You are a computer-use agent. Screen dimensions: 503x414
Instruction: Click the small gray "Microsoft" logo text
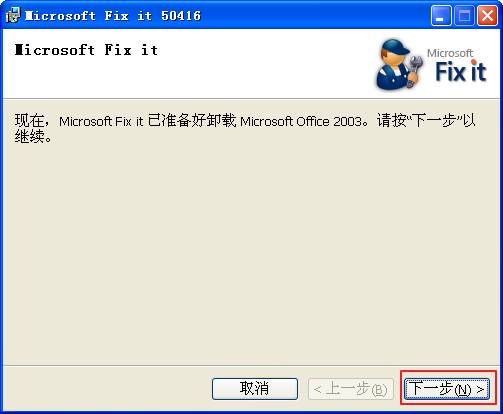click(x=450, y=53)
